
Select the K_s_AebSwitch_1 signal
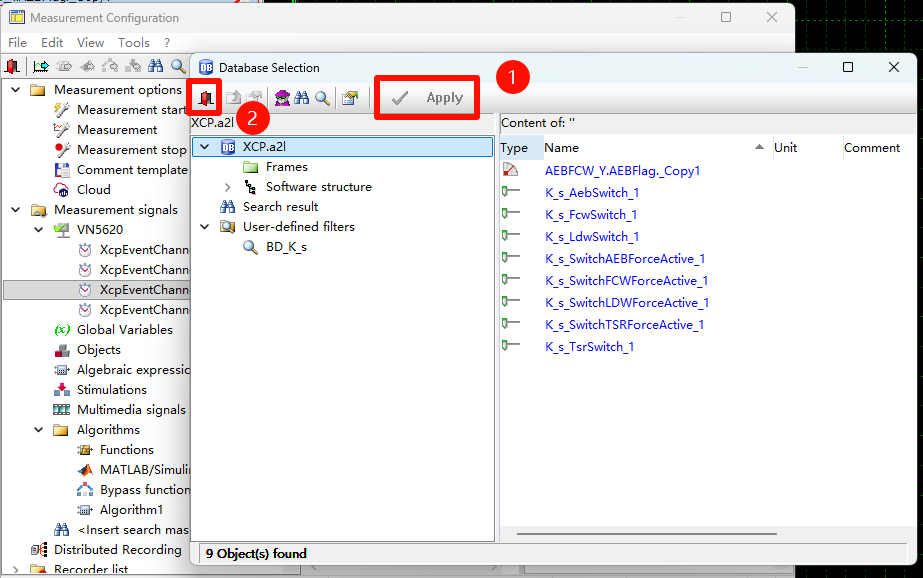pyautogui.click(x=591, y=193)
